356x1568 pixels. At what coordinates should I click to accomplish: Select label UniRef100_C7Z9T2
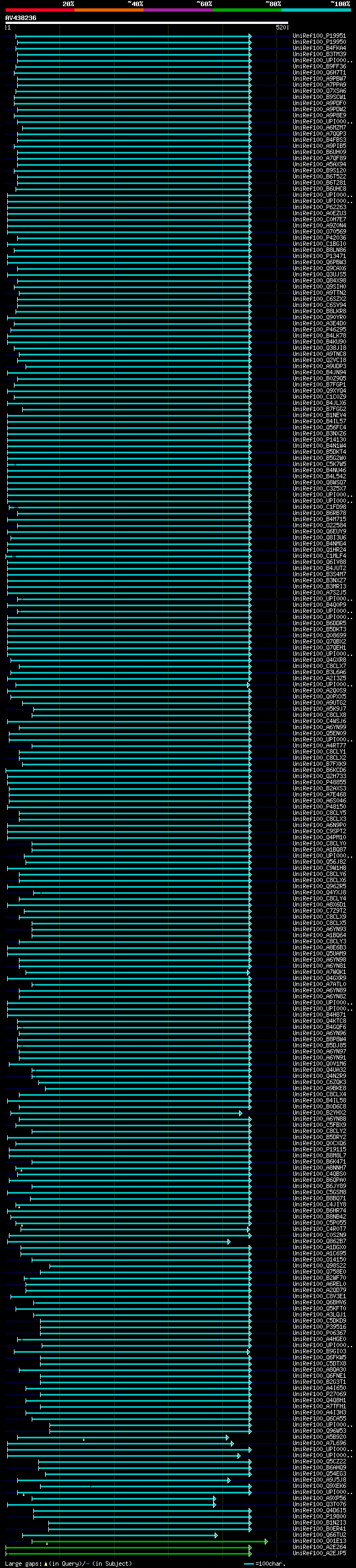coord(319,911)
